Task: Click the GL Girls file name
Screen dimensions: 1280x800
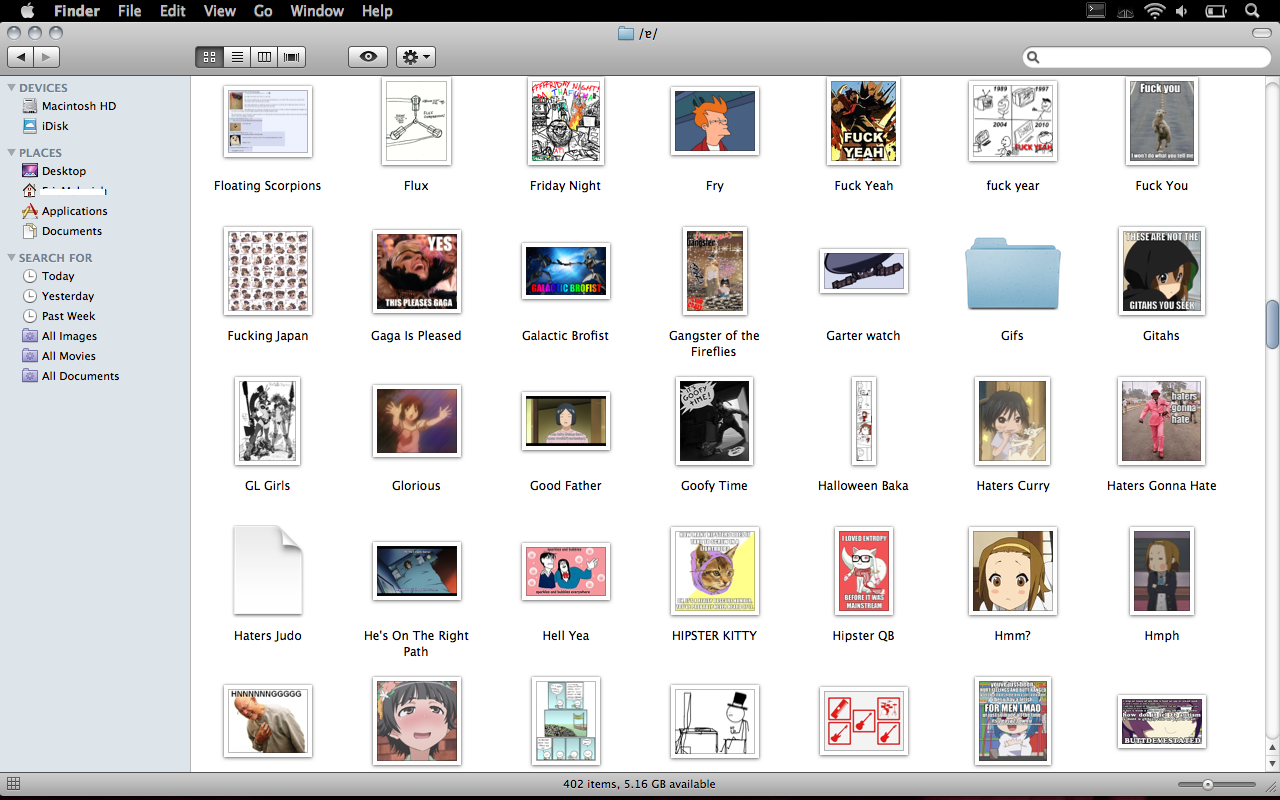Action: click(267, 486)
